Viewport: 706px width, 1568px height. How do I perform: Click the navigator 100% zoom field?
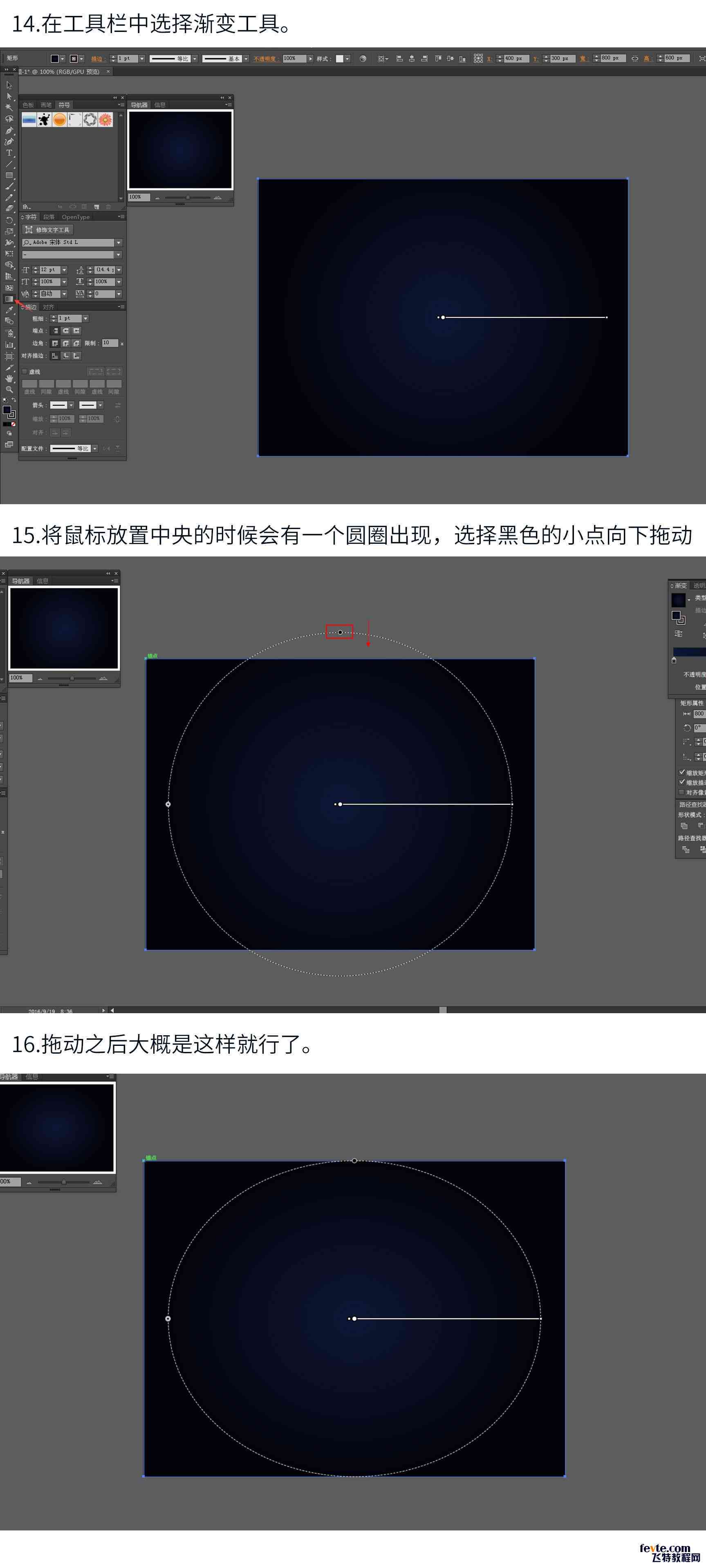pos(139,197)
